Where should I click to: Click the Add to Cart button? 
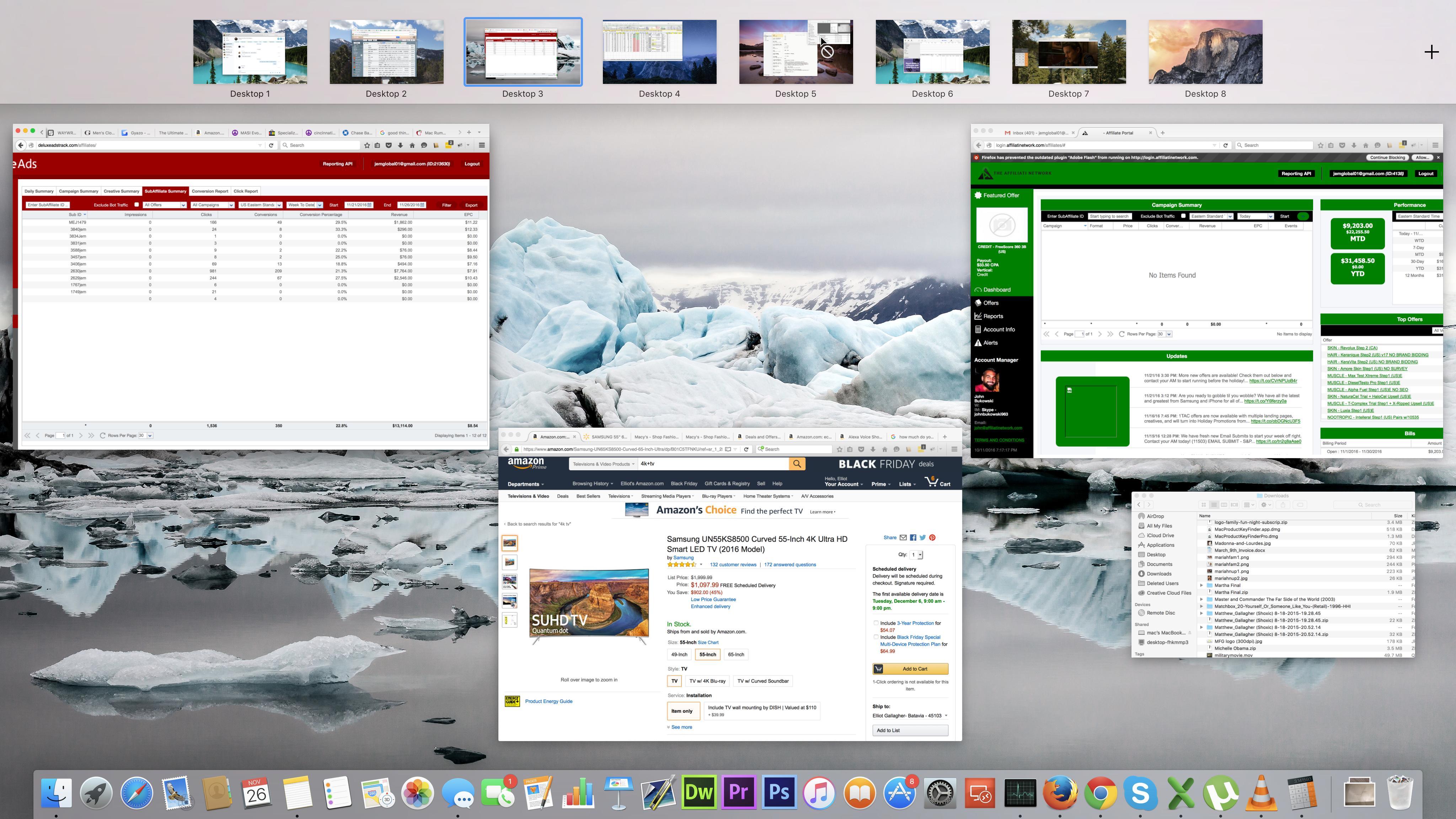910,669
